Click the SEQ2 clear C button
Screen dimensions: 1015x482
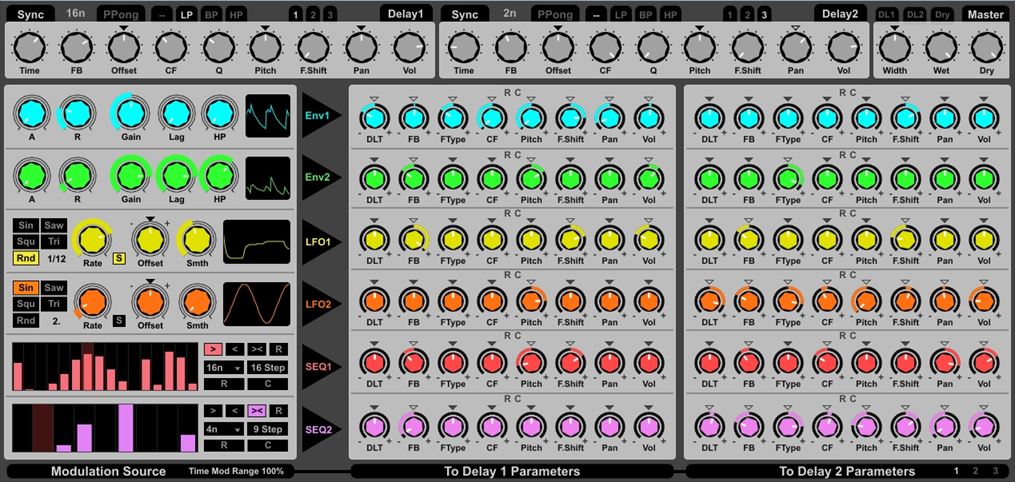tap(268, 445)
